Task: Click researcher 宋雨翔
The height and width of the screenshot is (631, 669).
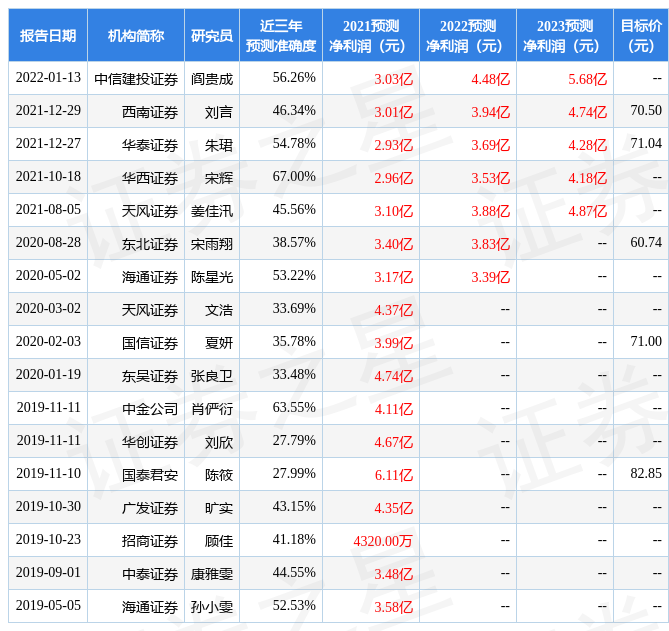Action: click(212, 244)
